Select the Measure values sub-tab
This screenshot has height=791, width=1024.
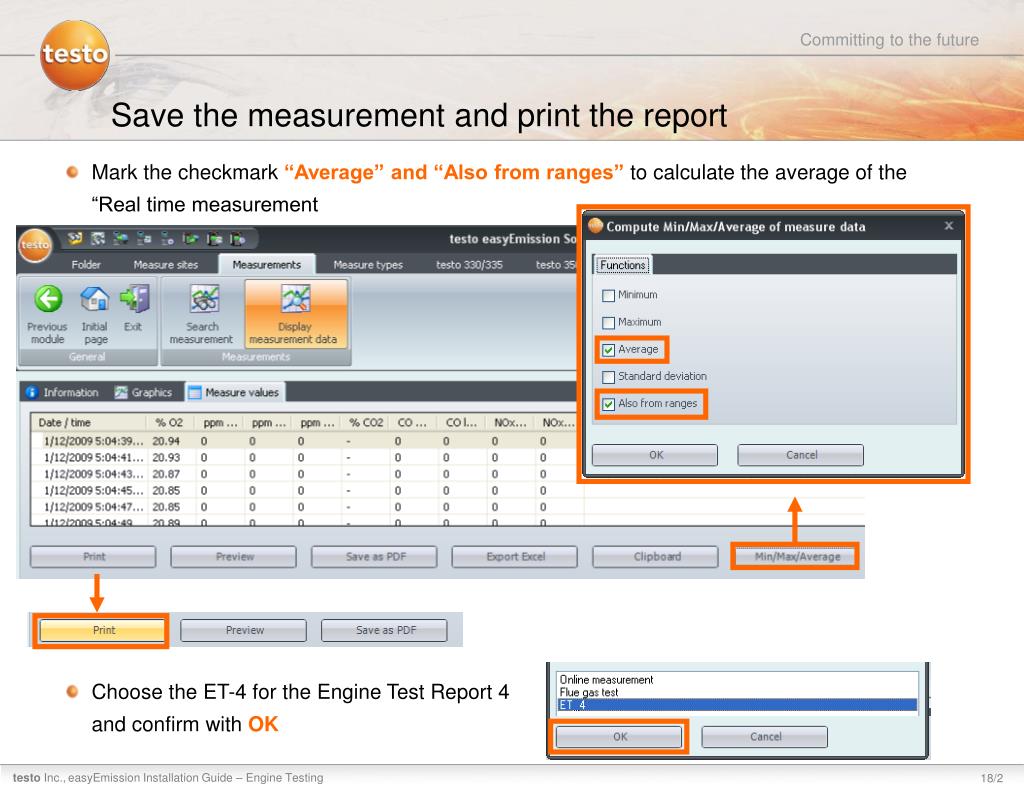click(234, 392)
